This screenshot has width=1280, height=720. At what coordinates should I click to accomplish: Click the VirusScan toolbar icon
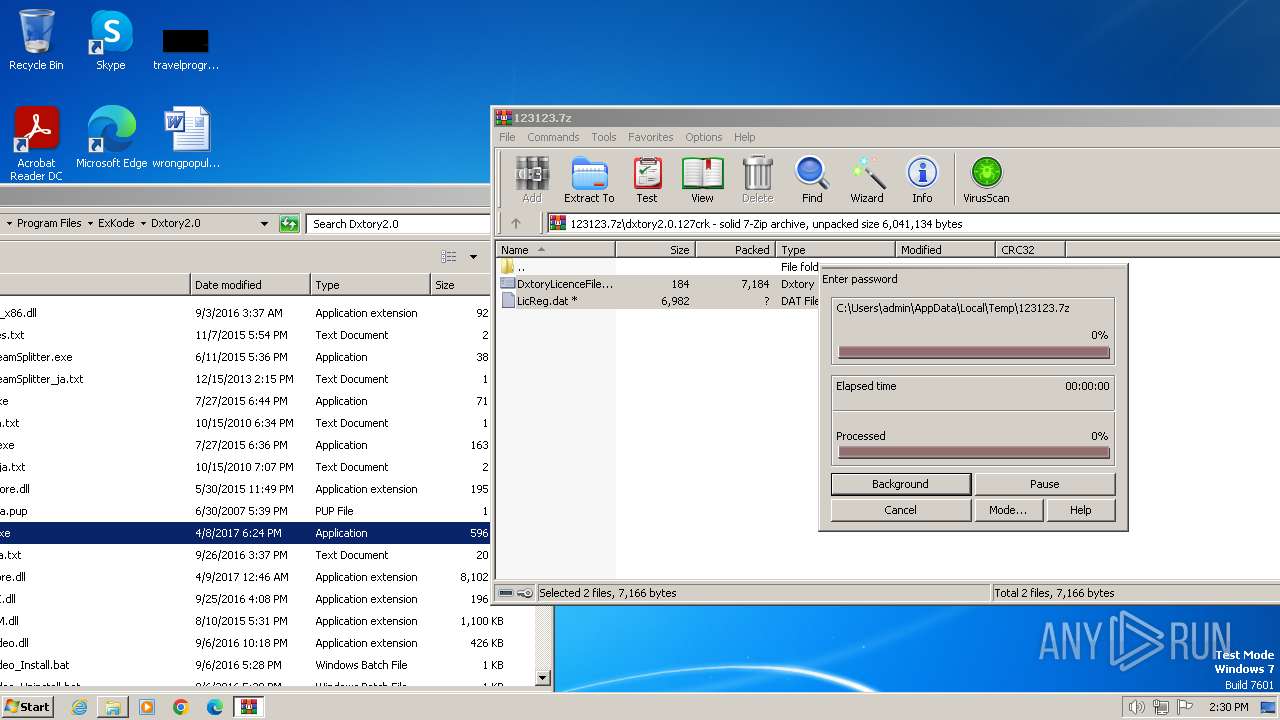point(986,180)
